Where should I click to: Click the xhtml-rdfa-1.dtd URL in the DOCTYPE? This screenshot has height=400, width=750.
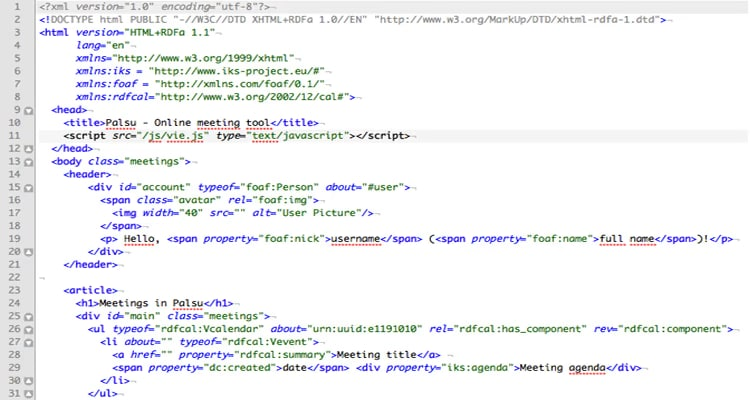click(x=520, y=20)
